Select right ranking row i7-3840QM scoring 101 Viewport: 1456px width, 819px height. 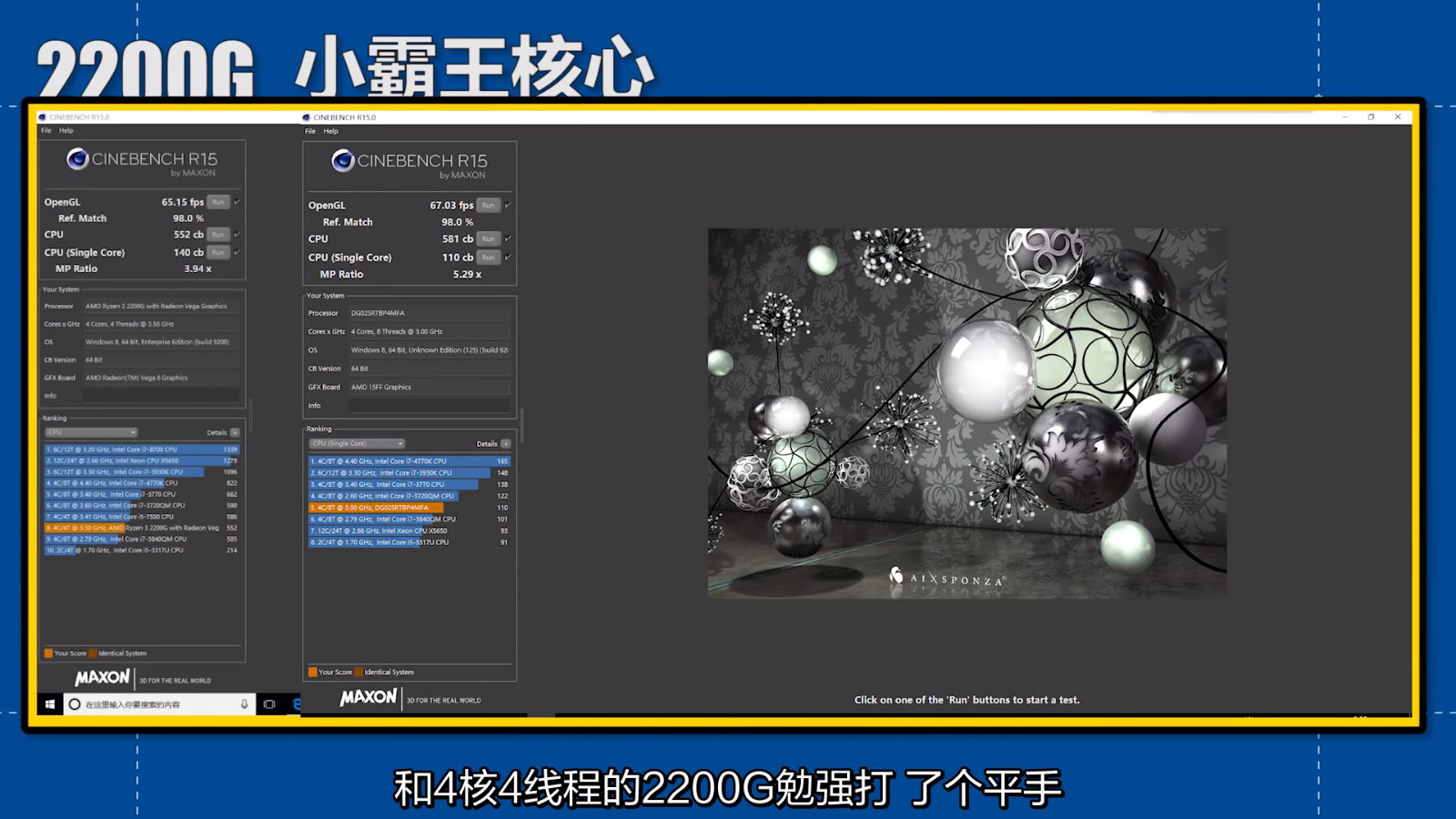point(409,520)
